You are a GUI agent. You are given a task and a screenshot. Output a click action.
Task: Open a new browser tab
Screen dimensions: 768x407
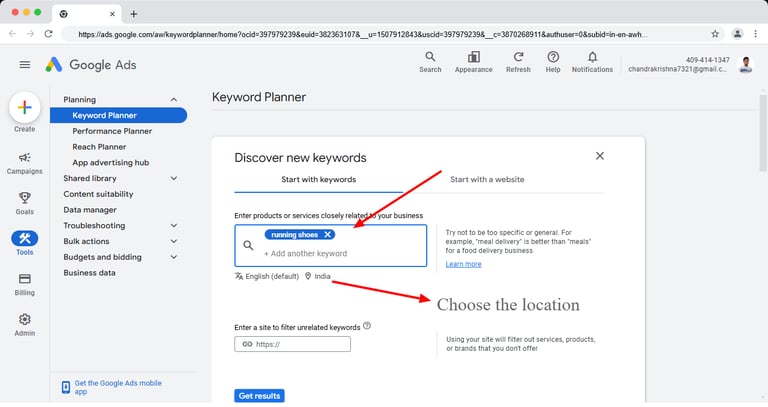[x=134, y=14]
